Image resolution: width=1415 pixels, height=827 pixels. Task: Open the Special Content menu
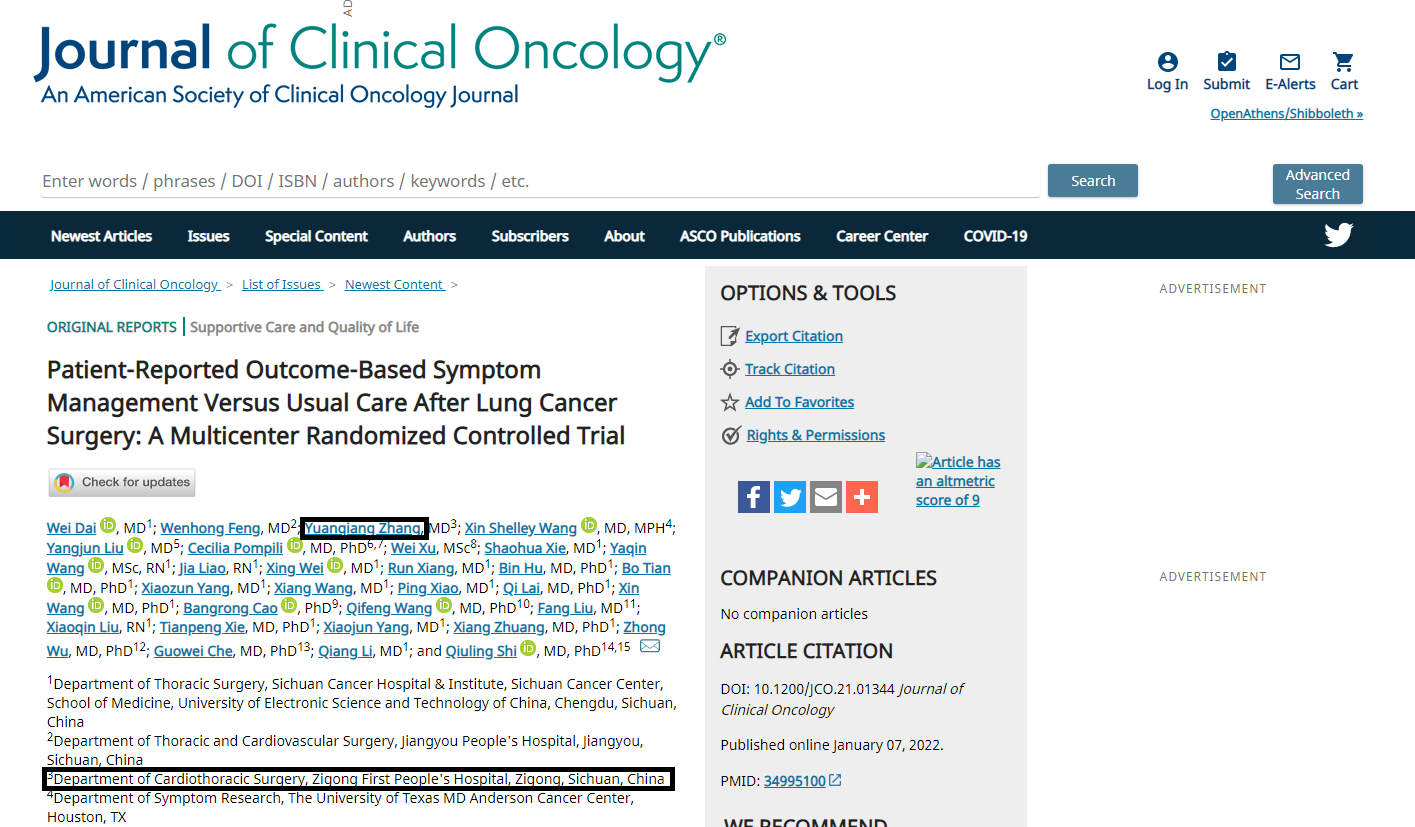pos(316,236)
